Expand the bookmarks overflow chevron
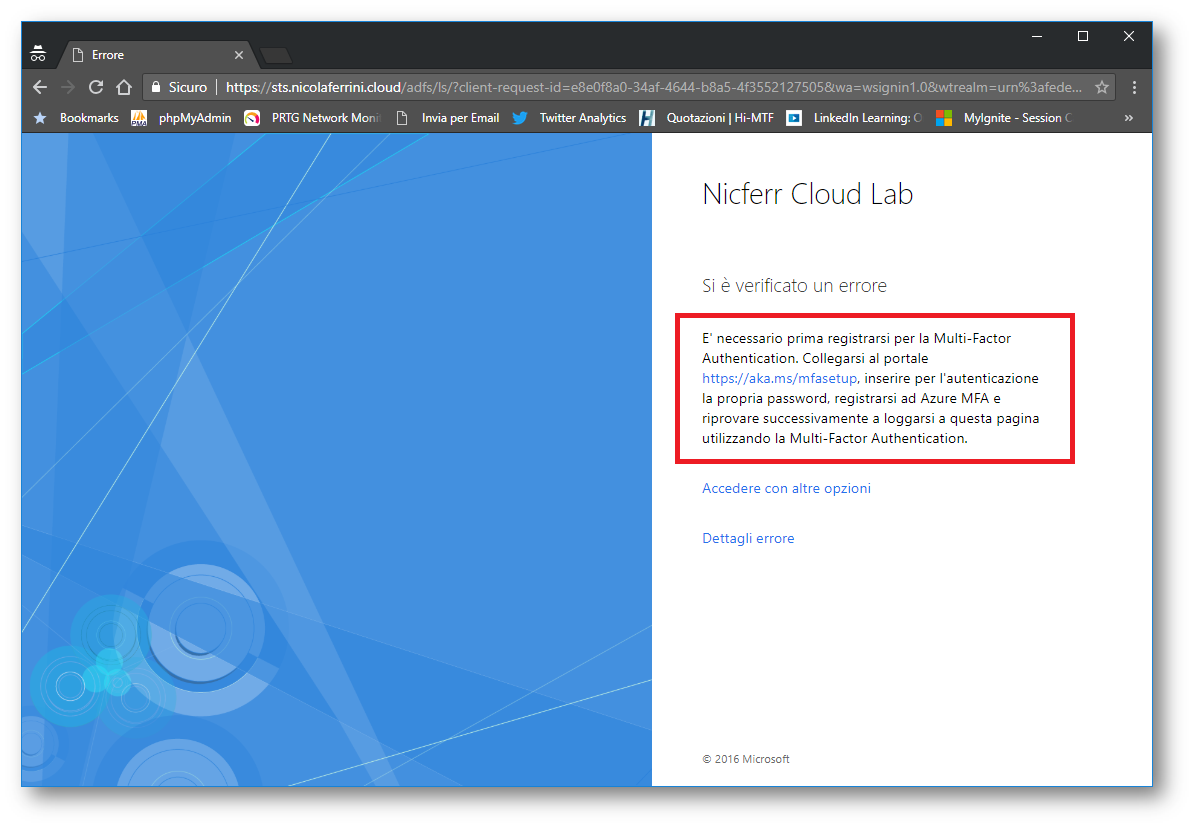This screenshot has width=1195, height=829. tap(1129, 117)
